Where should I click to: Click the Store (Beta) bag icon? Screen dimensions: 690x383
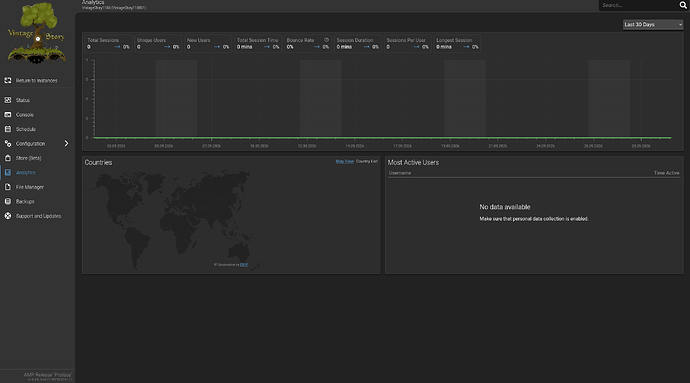7,158
